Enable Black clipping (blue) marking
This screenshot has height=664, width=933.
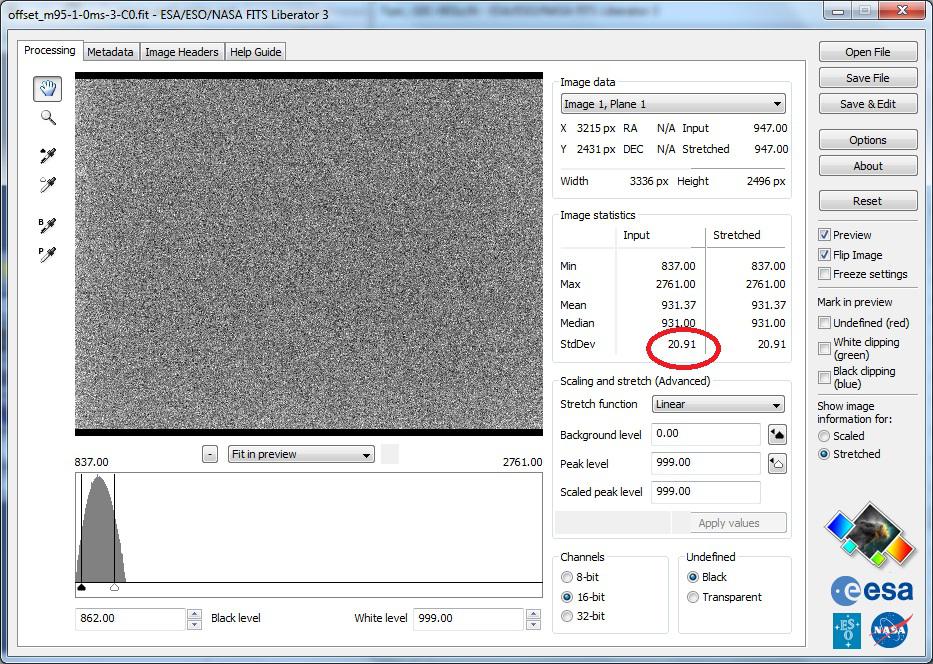824,377
